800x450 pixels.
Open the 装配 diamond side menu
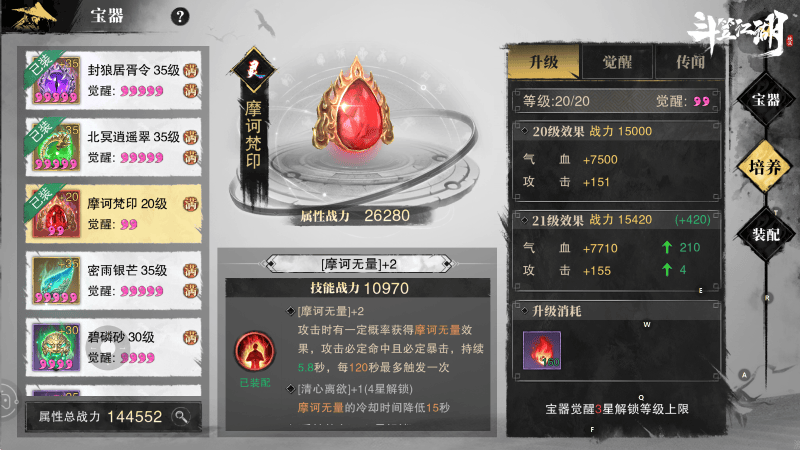coord(765,234)
